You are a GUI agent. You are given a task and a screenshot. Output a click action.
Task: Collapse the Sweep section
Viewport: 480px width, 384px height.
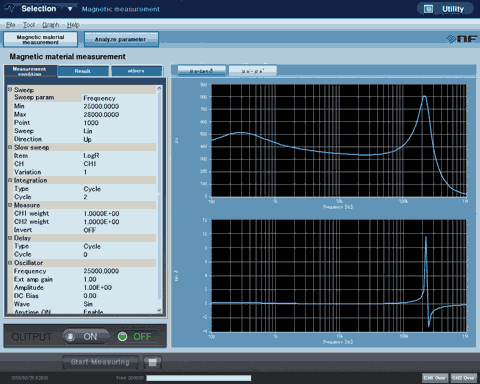10,90
